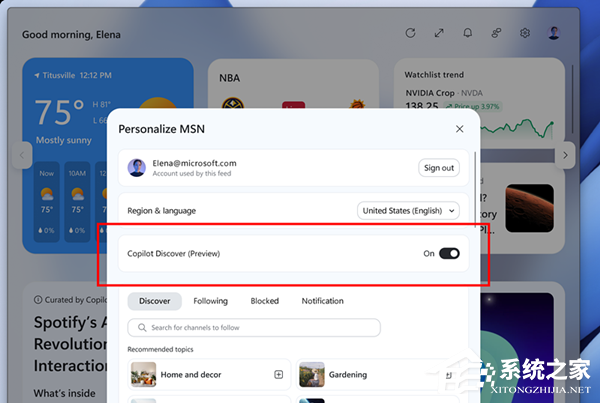Click the 75° temperature in weather widget
This screenshot has width=600, height=403.
(x=59, y=112)
